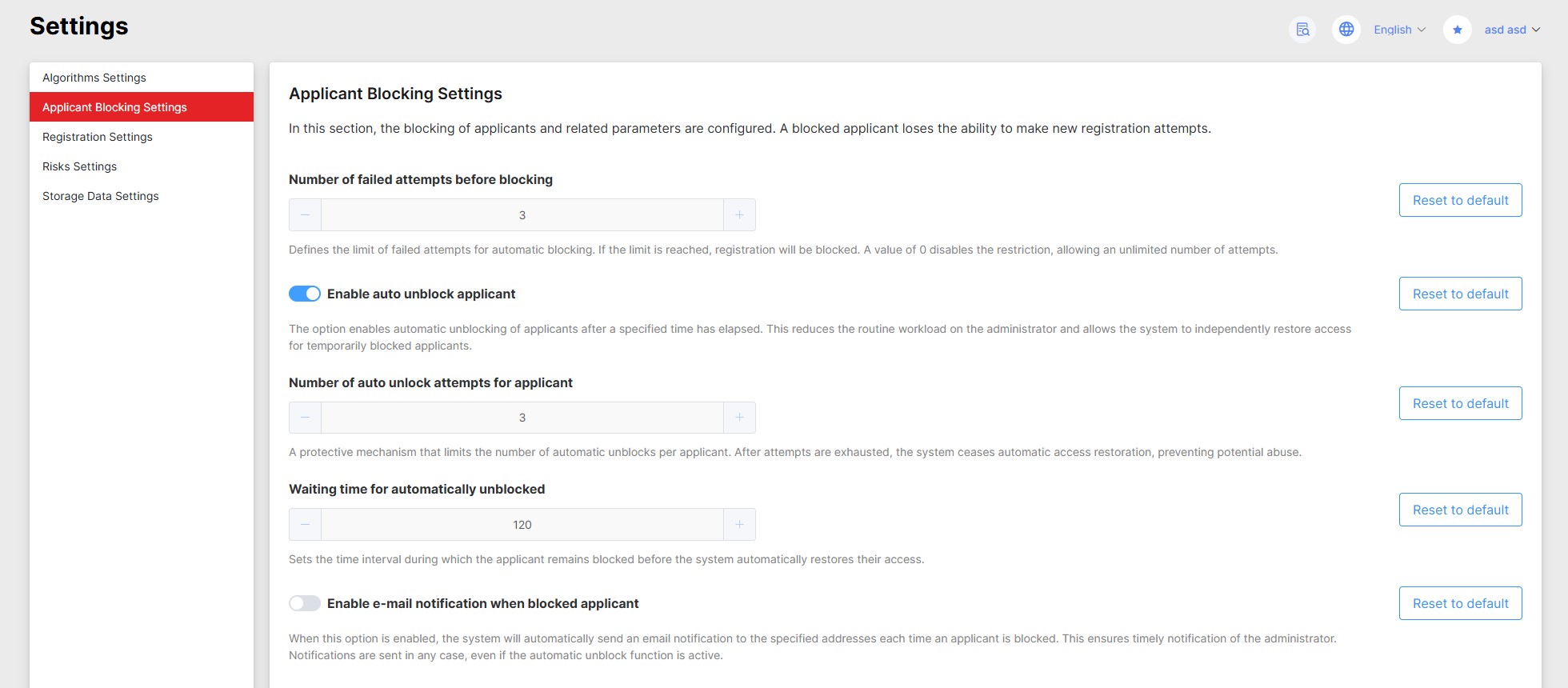The image size is (1568, 688).
Task: Click the star user avatar icon
Action: coord(1457,30)
